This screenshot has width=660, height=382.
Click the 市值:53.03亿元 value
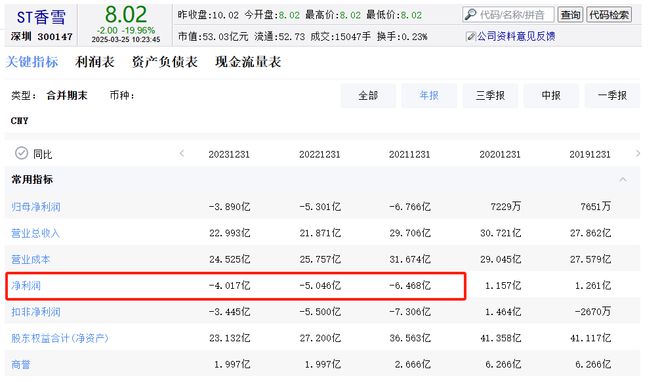213,37
